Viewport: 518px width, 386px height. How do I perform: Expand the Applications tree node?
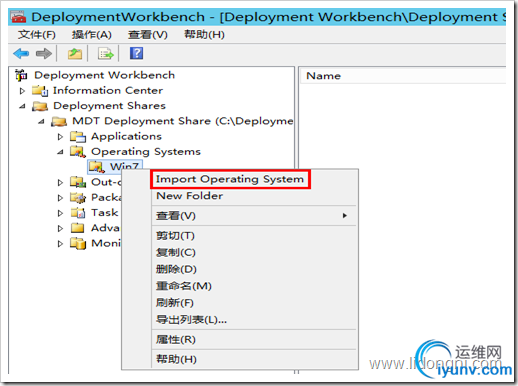click(60, 137)
